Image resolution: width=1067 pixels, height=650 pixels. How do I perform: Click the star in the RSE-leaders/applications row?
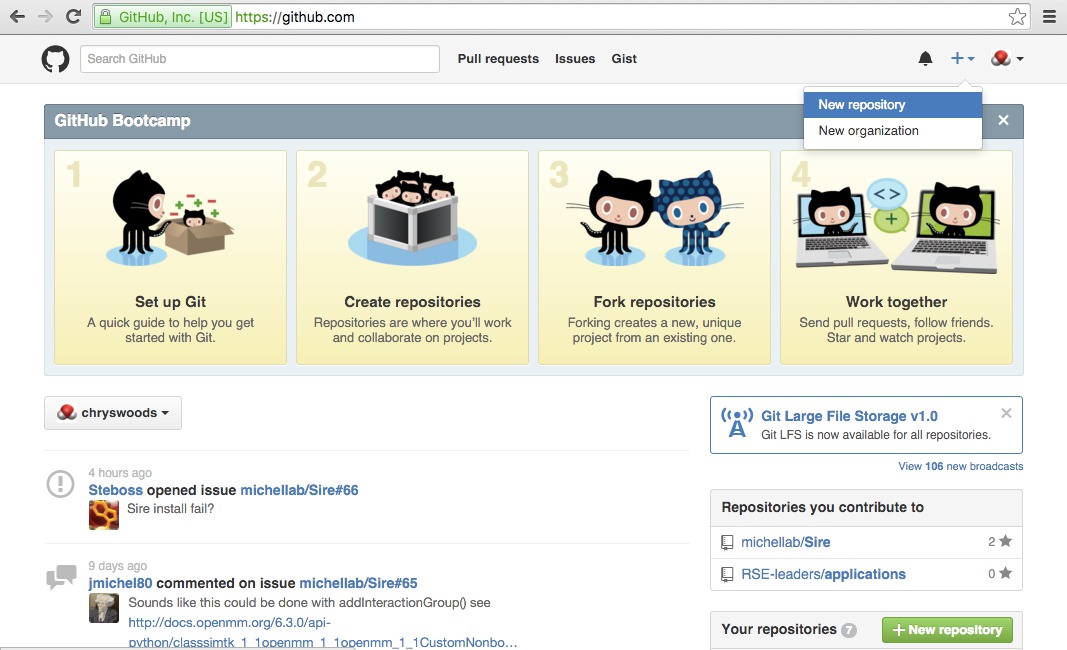[x=1005, y=573]
